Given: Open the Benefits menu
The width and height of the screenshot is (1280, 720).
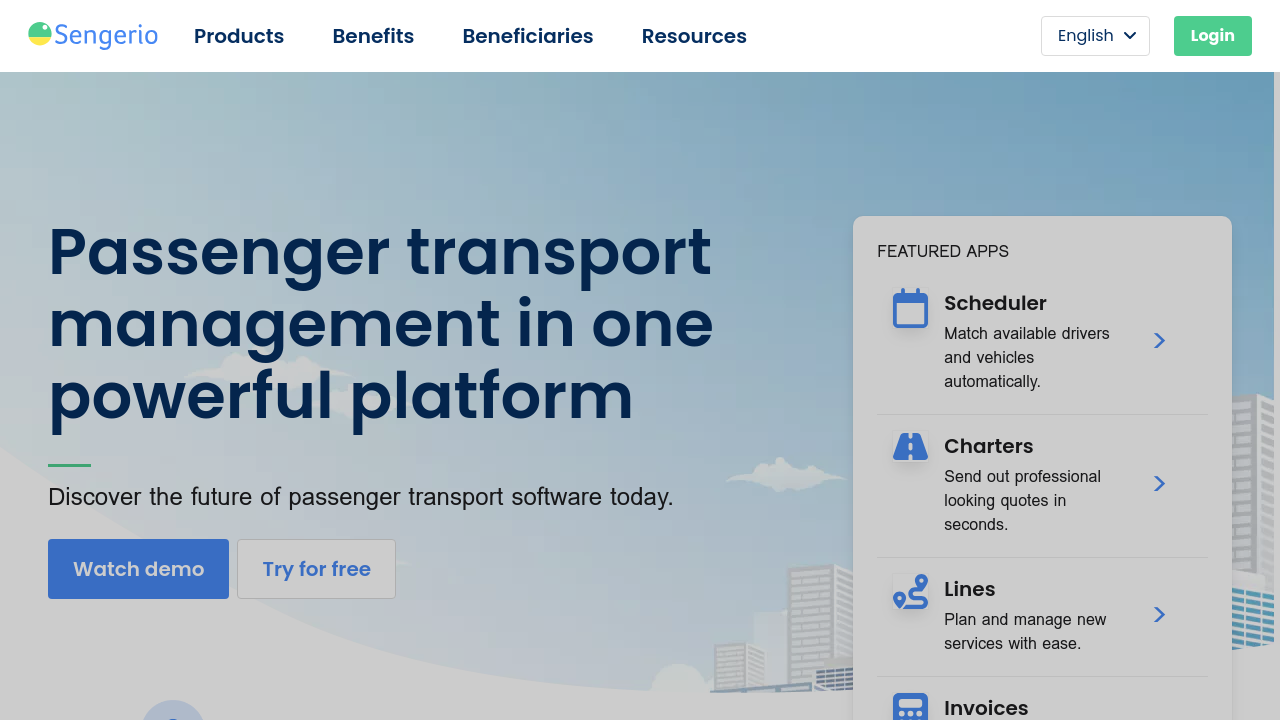Looking at the screenshot, I should click(373, 36).
